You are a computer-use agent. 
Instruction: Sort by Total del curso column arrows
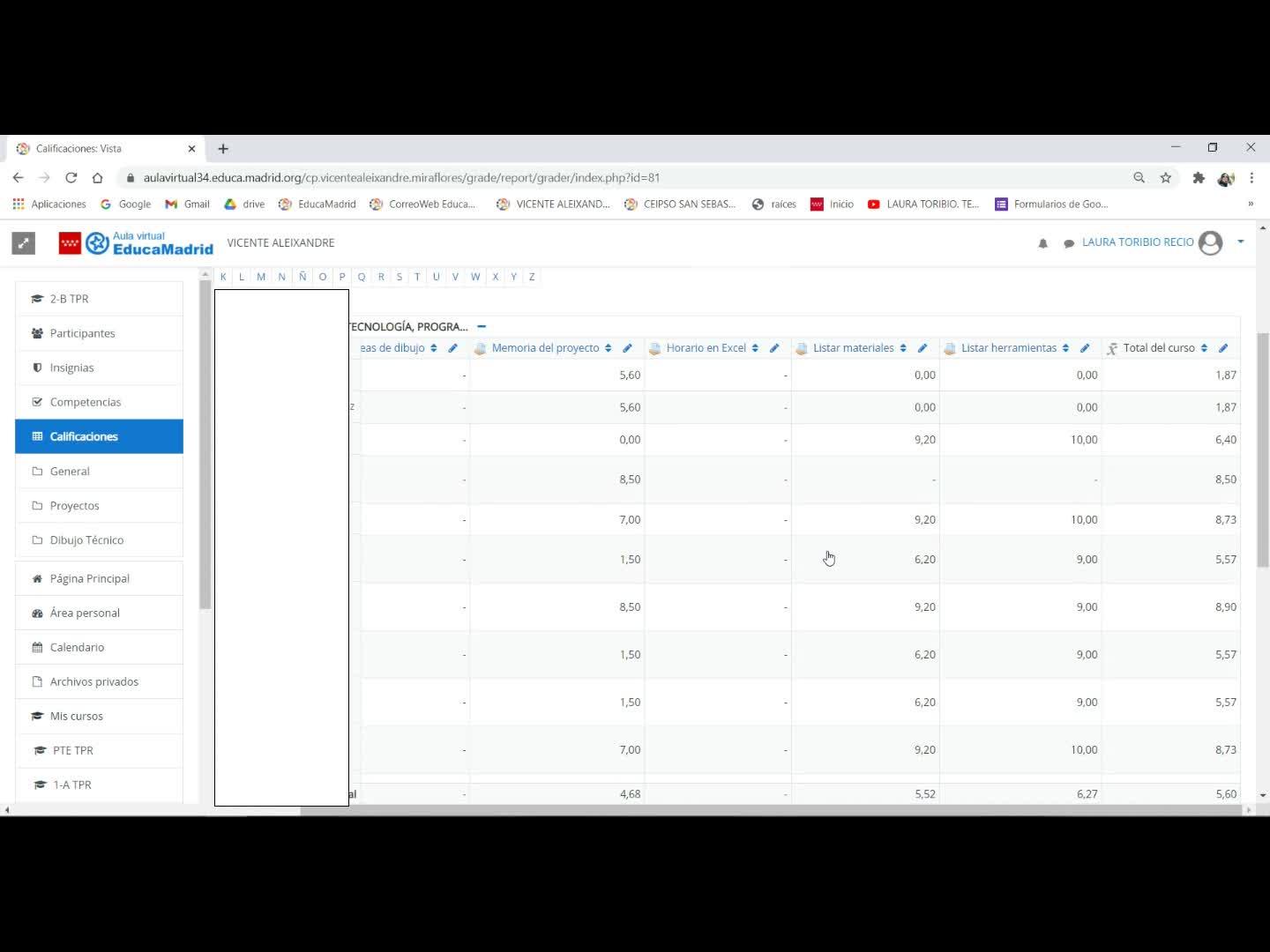pyautogui.click(x=1204, y=348)
